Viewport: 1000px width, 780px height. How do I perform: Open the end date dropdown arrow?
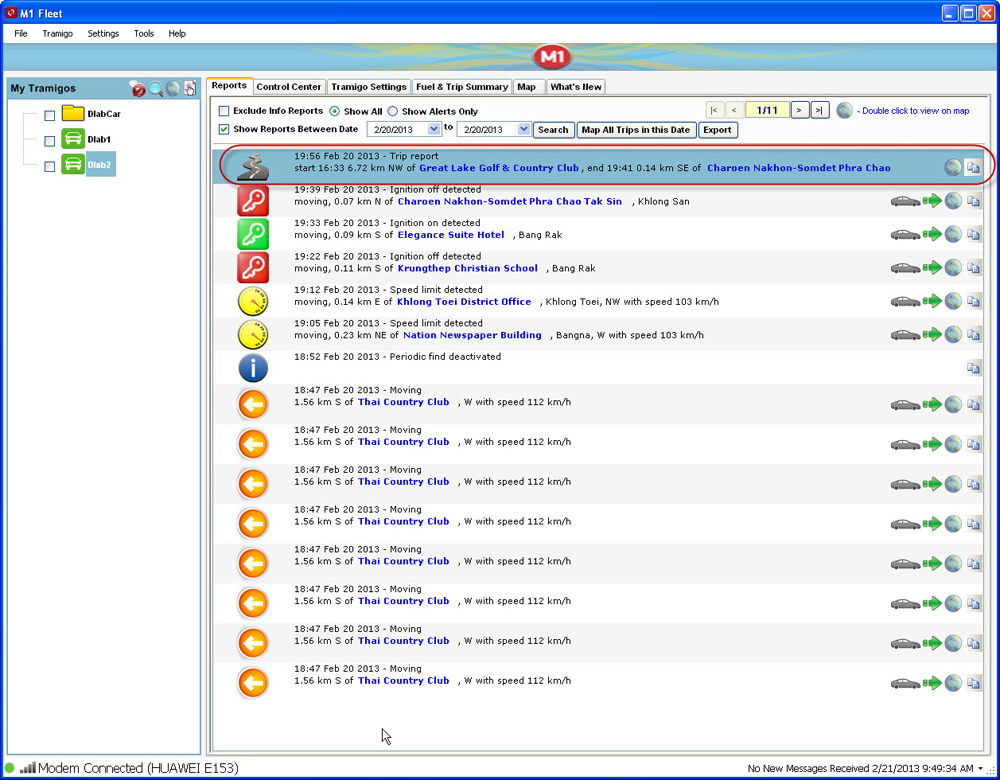(524, 129)
